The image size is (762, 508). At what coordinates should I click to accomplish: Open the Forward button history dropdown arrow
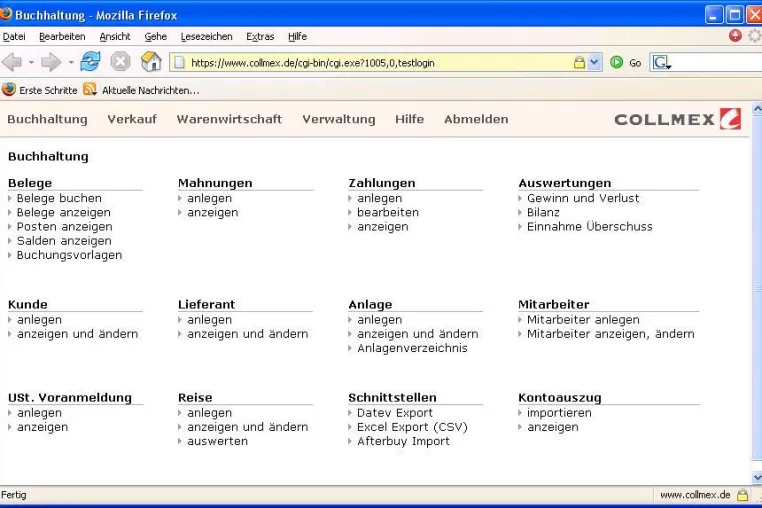[70, 62]
